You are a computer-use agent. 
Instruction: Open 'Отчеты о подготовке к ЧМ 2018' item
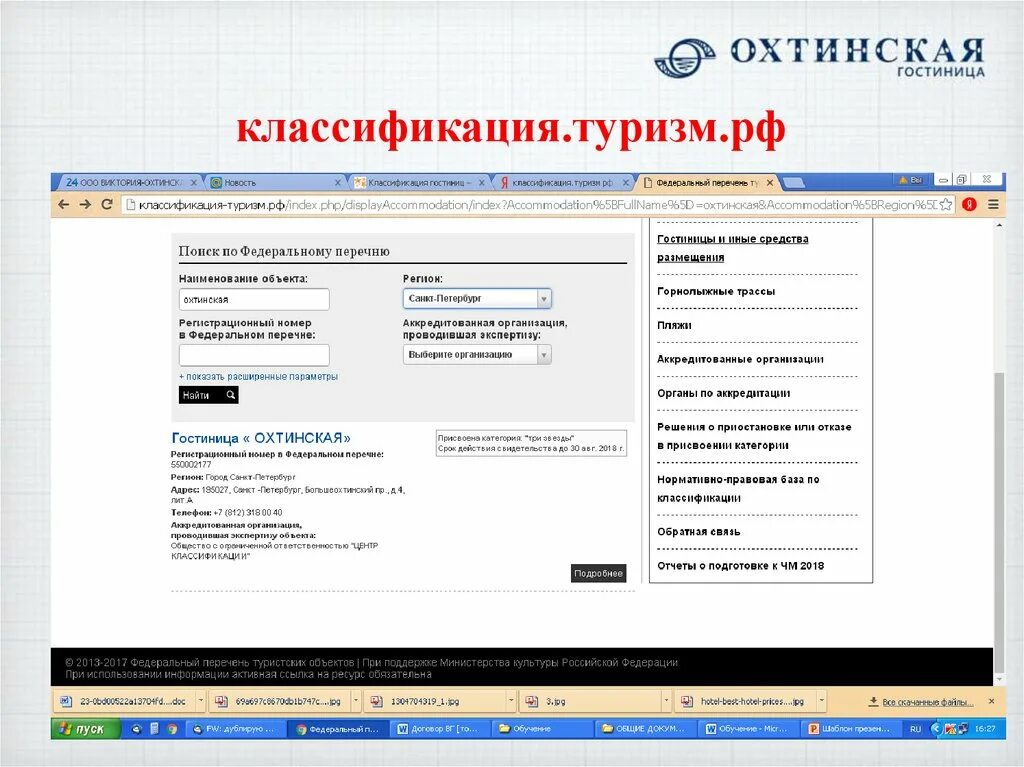tap(741, 566)
